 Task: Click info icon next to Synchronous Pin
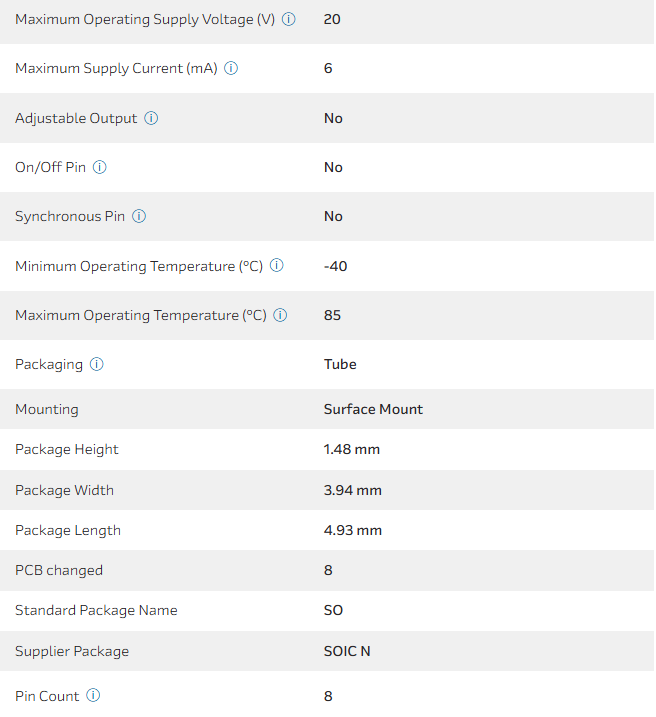coord(139,216)
